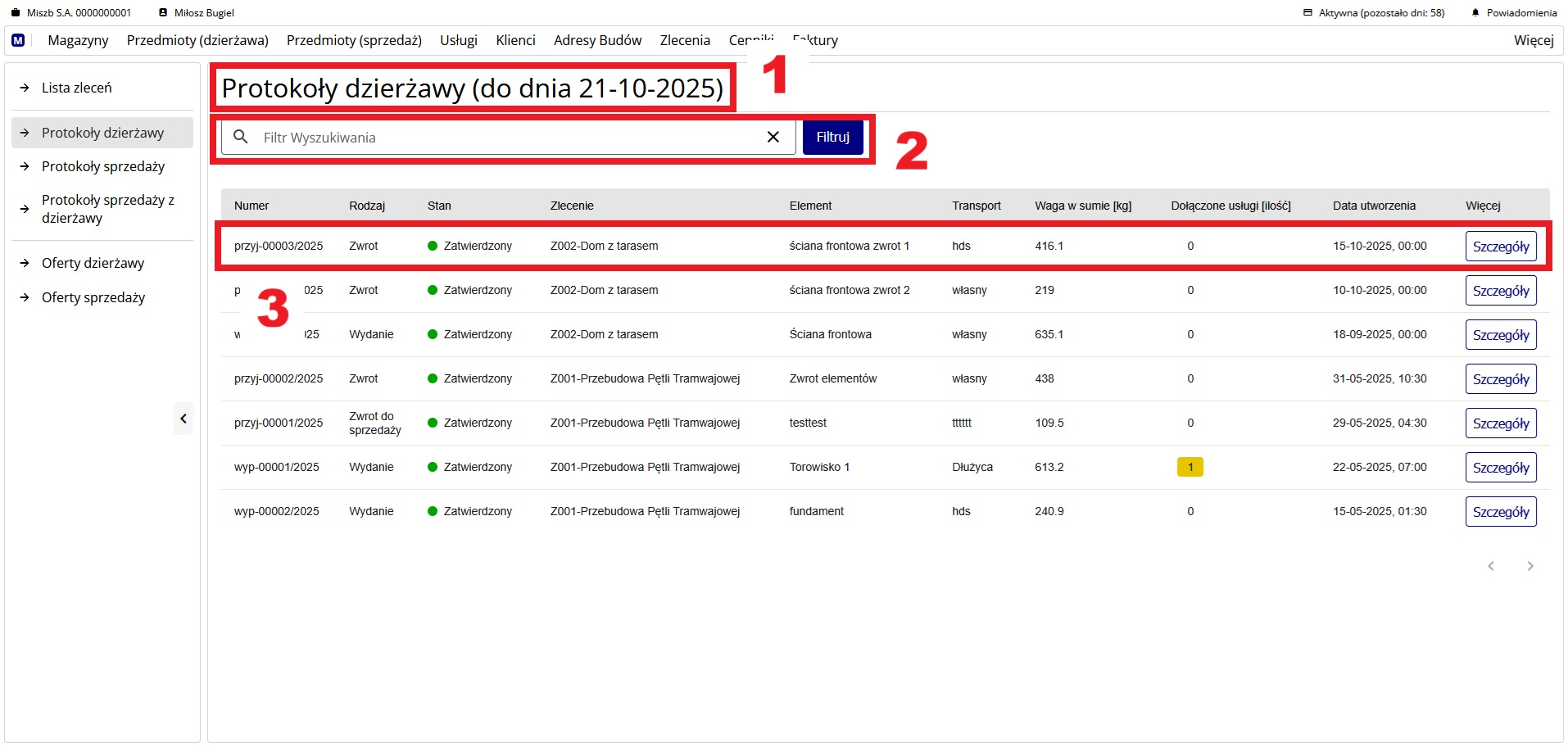The height and width of the screenshot is (747, 1568).
Task: Click the blue M app logo icon
Action: tap(18, 40)
